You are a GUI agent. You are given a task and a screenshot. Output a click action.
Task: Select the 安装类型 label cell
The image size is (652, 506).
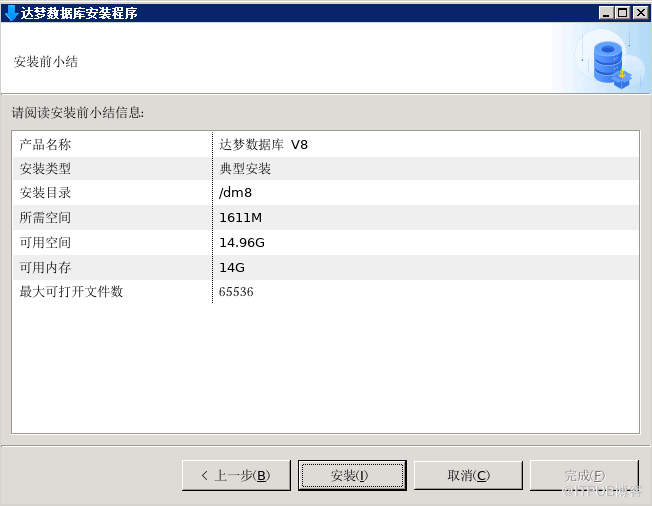[45, 169]
